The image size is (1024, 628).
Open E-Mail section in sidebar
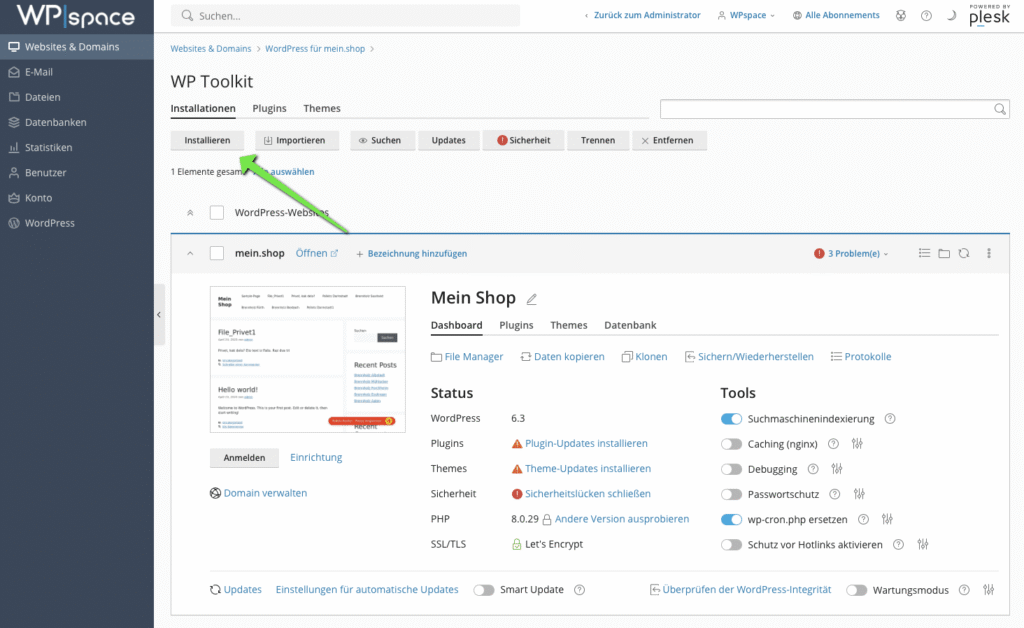(76, 72)
